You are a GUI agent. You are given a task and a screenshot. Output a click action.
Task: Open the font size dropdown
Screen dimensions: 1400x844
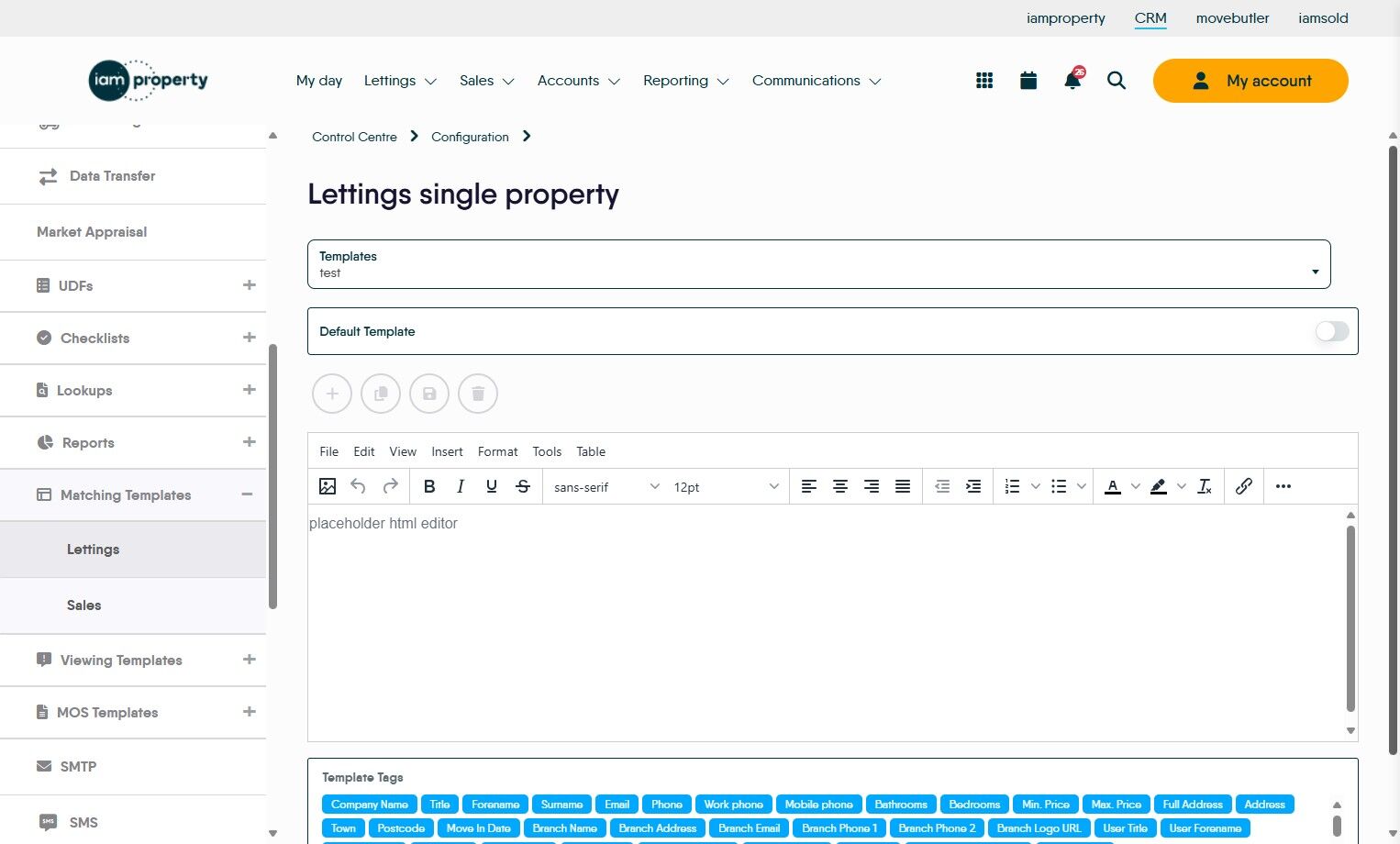[726, 487]
